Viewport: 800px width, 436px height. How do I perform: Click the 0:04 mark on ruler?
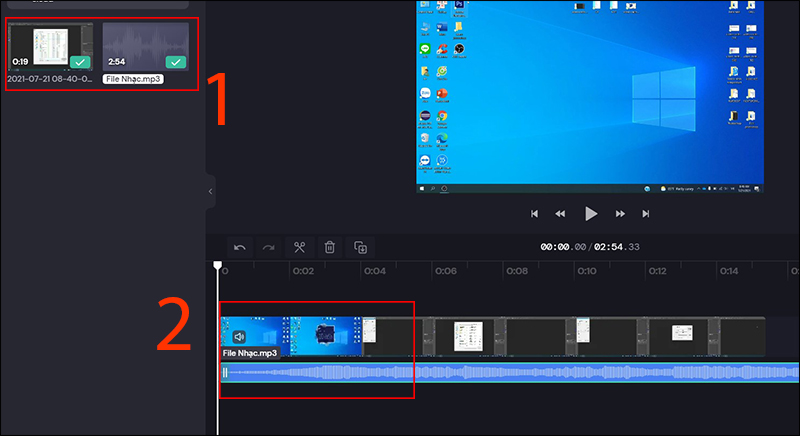click(375, 271)
